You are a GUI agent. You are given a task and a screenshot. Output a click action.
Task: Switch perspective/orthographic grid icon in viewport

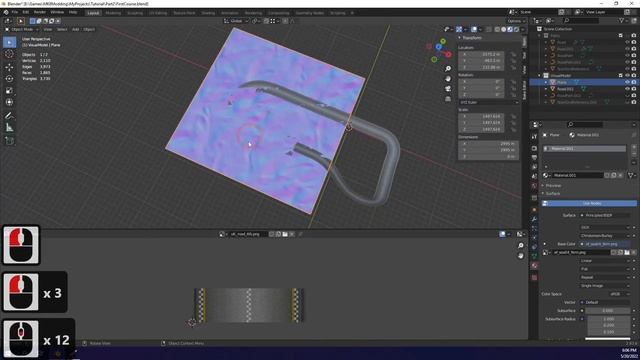(448, 99)
